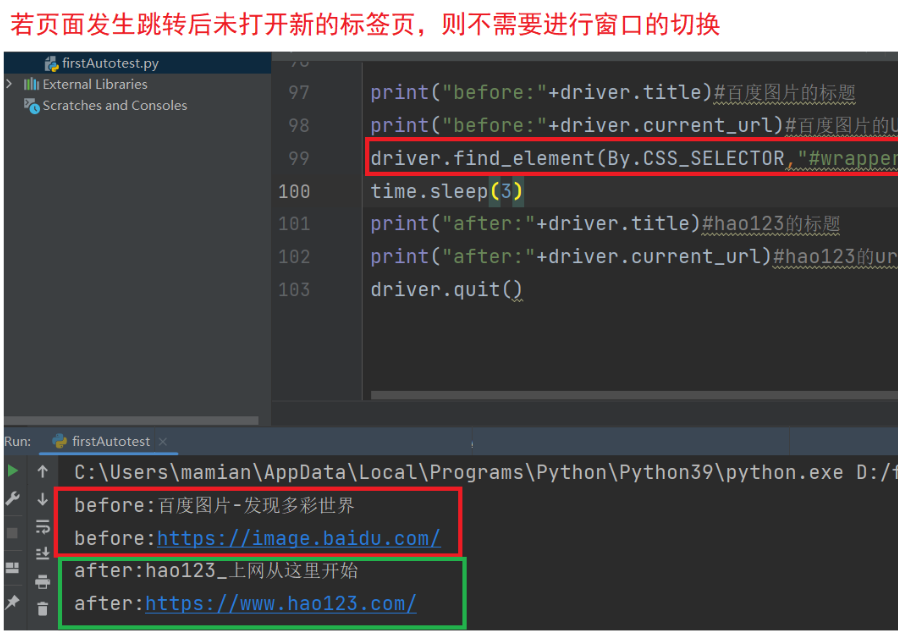The image size is (898, 642).
Task: Click the Stop square icon in Run panel
Action: tap(12, 533)
